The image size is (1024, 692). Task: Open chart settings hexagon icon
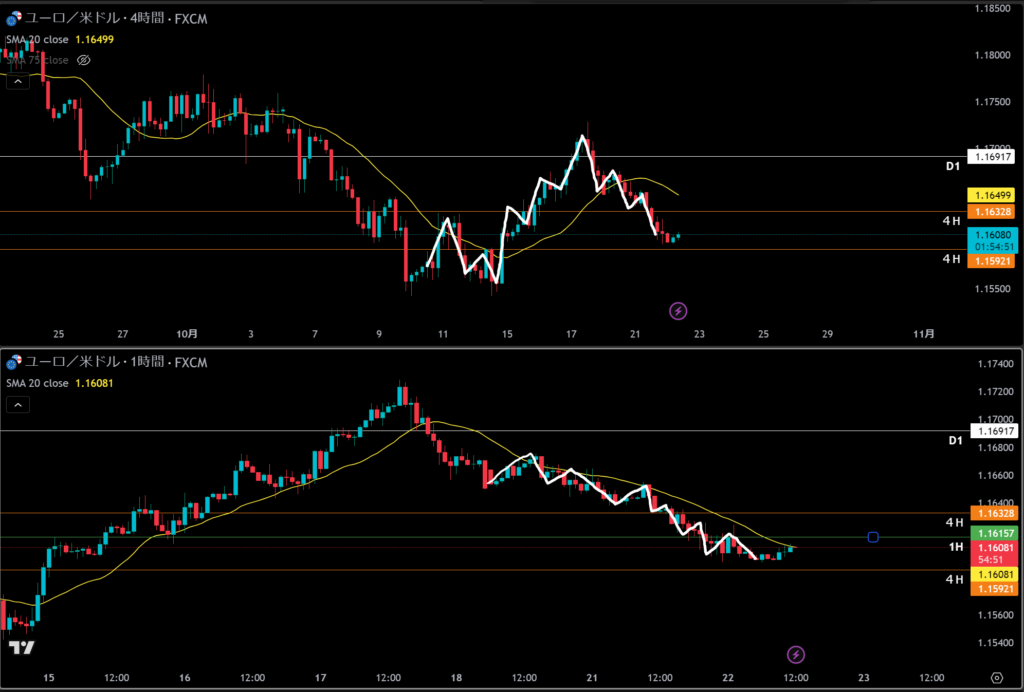coord(996,677)
